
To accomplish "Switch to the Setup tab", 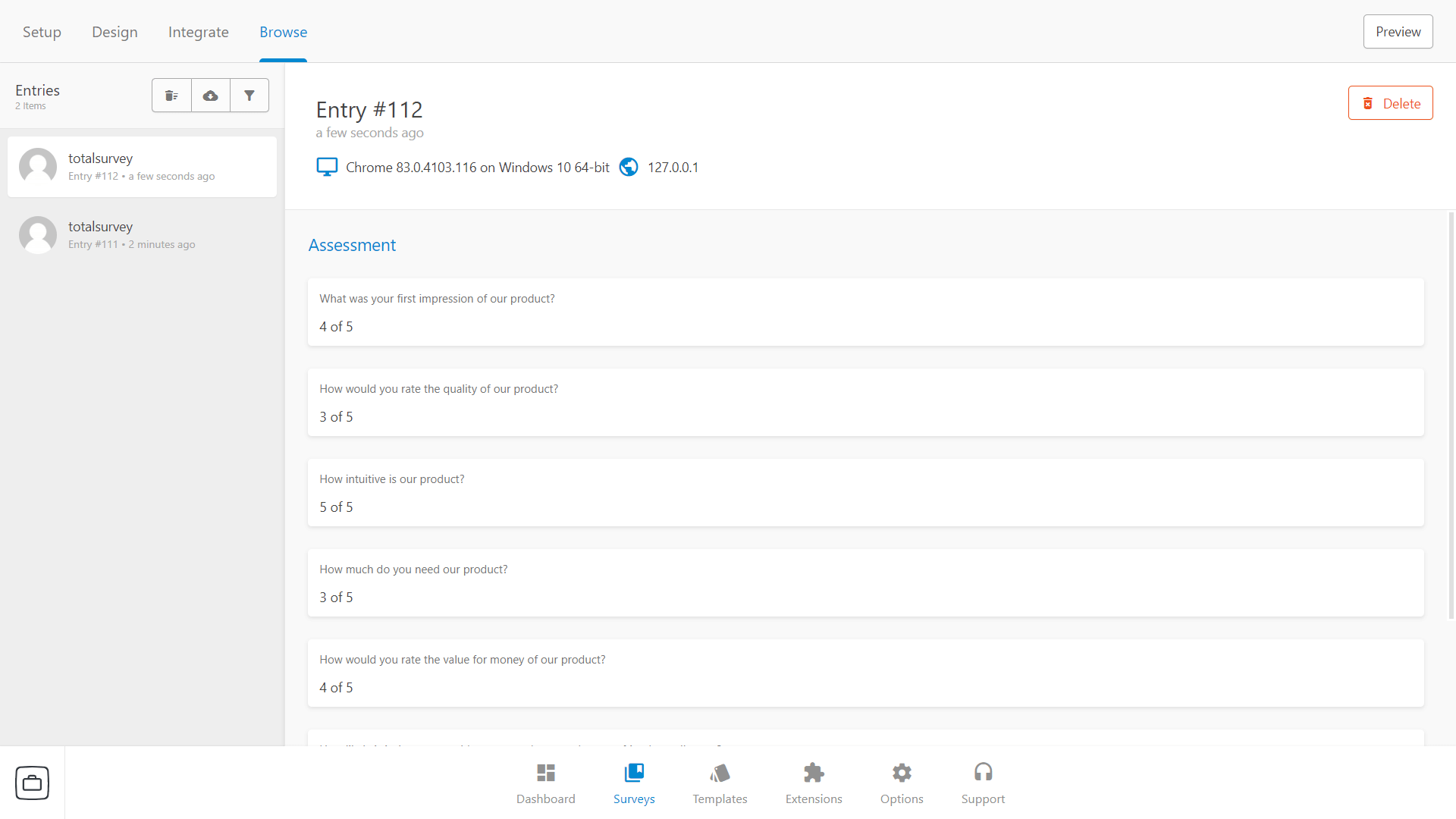I will tap(41, 31).
